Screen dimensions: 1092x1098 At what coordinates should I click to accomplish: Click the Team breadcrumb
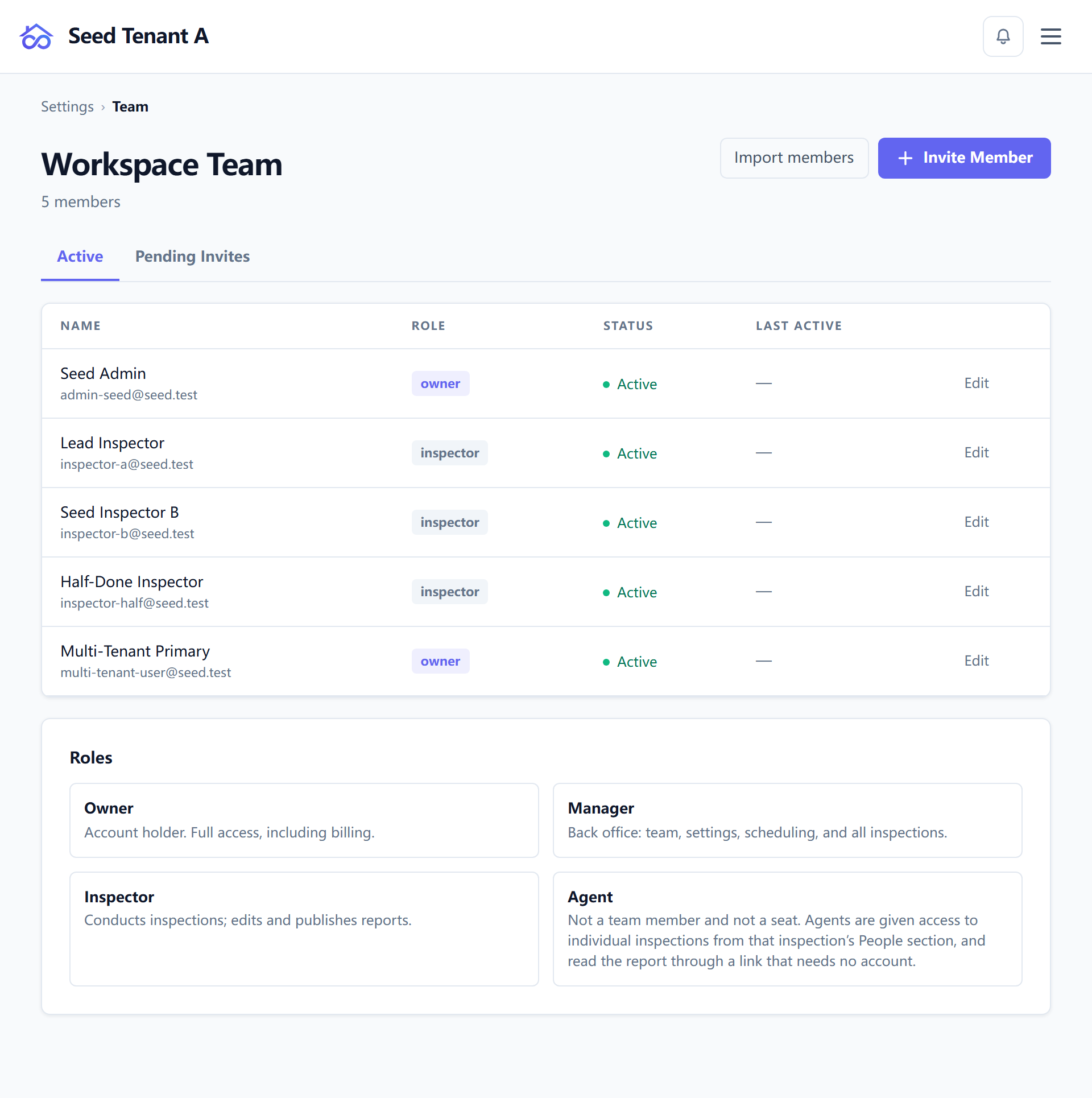130,107
